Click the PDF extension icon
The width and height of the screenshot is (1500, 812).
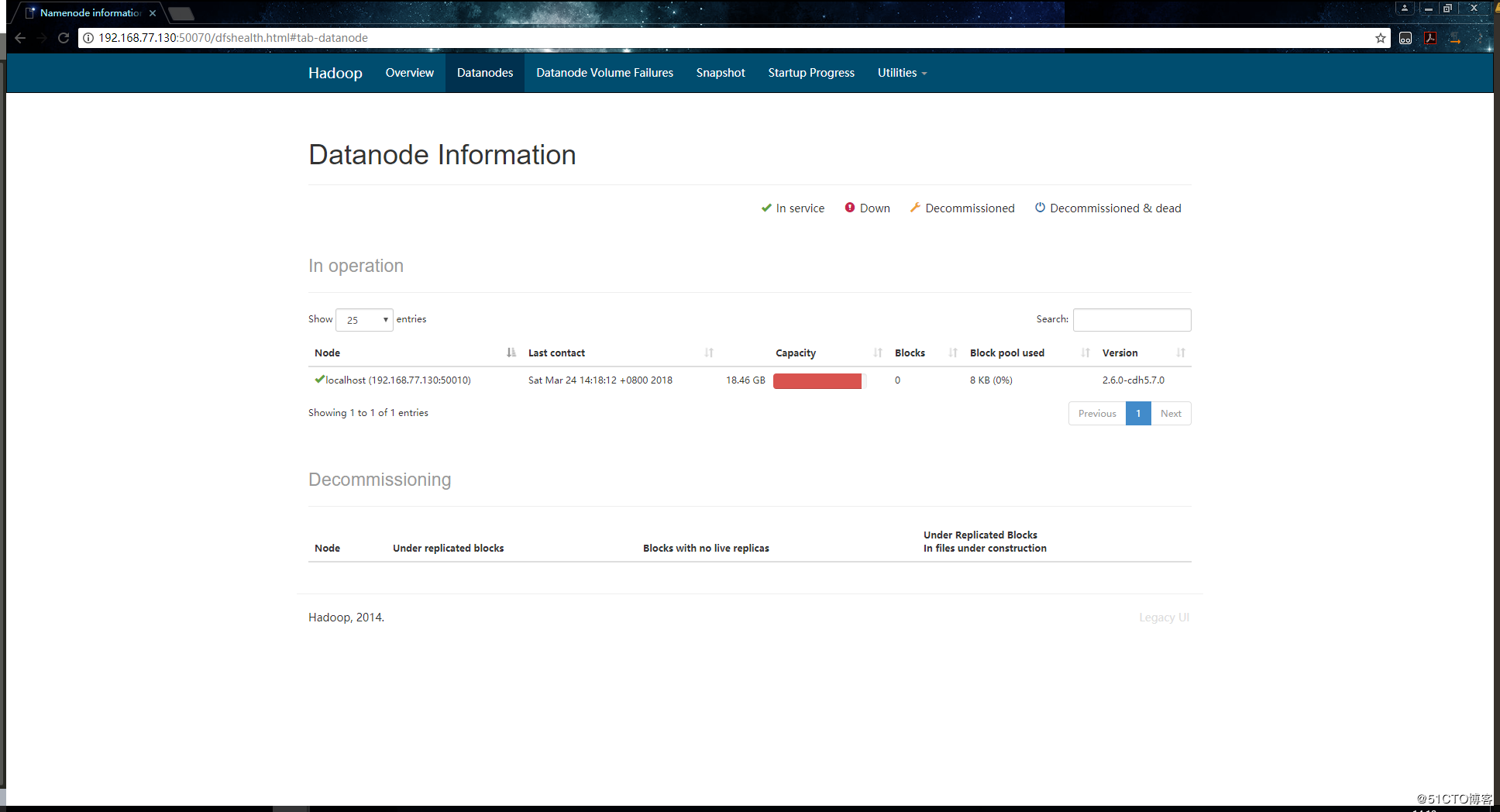1430,38
